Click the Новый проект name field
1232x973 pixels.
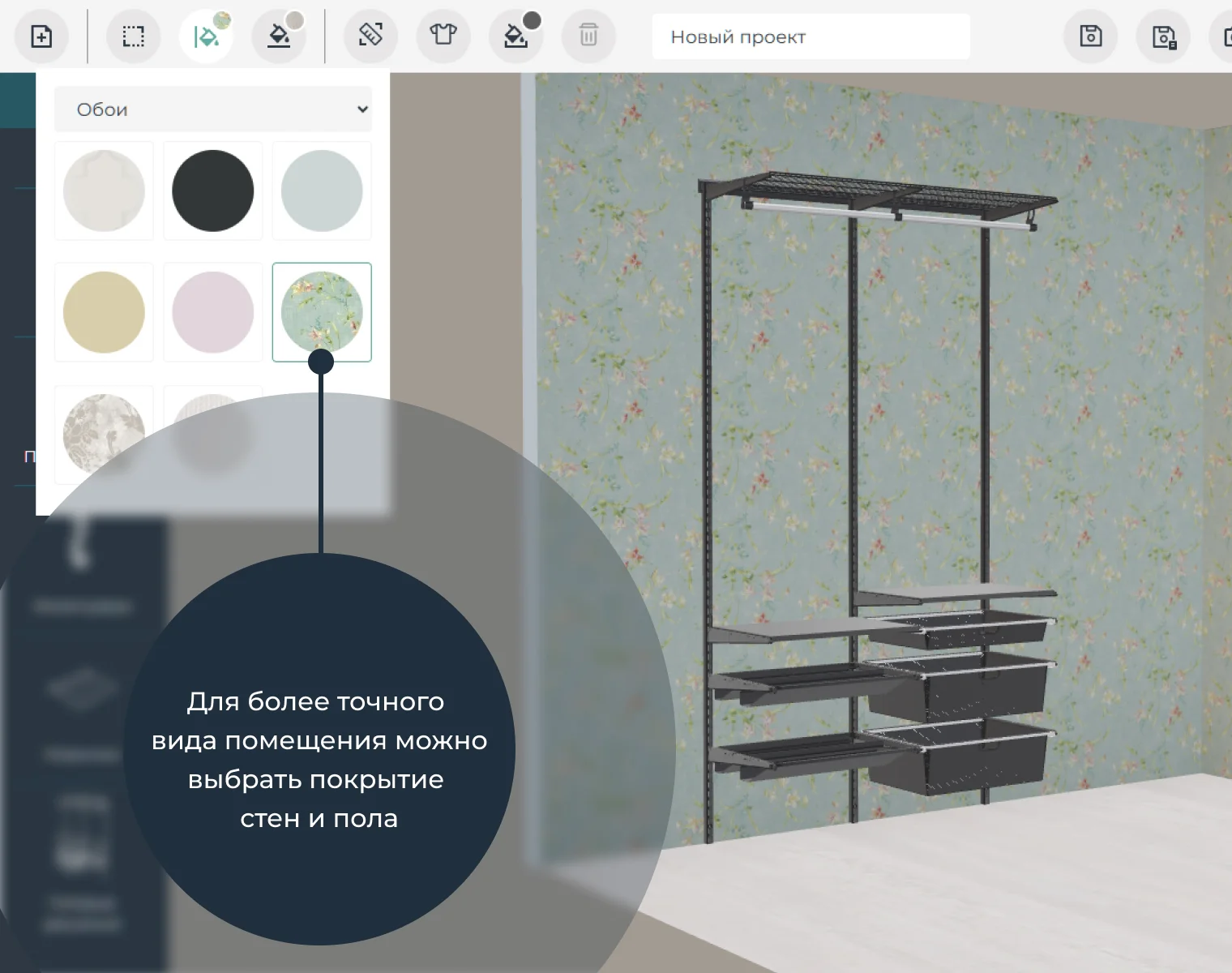811,37
